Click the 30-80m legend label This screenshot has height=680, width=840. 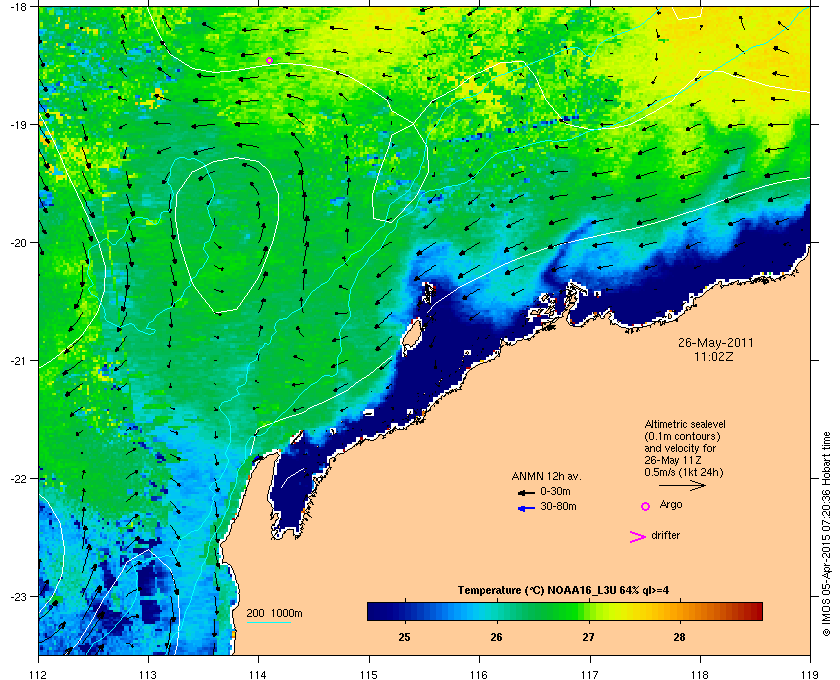point(558,506)
